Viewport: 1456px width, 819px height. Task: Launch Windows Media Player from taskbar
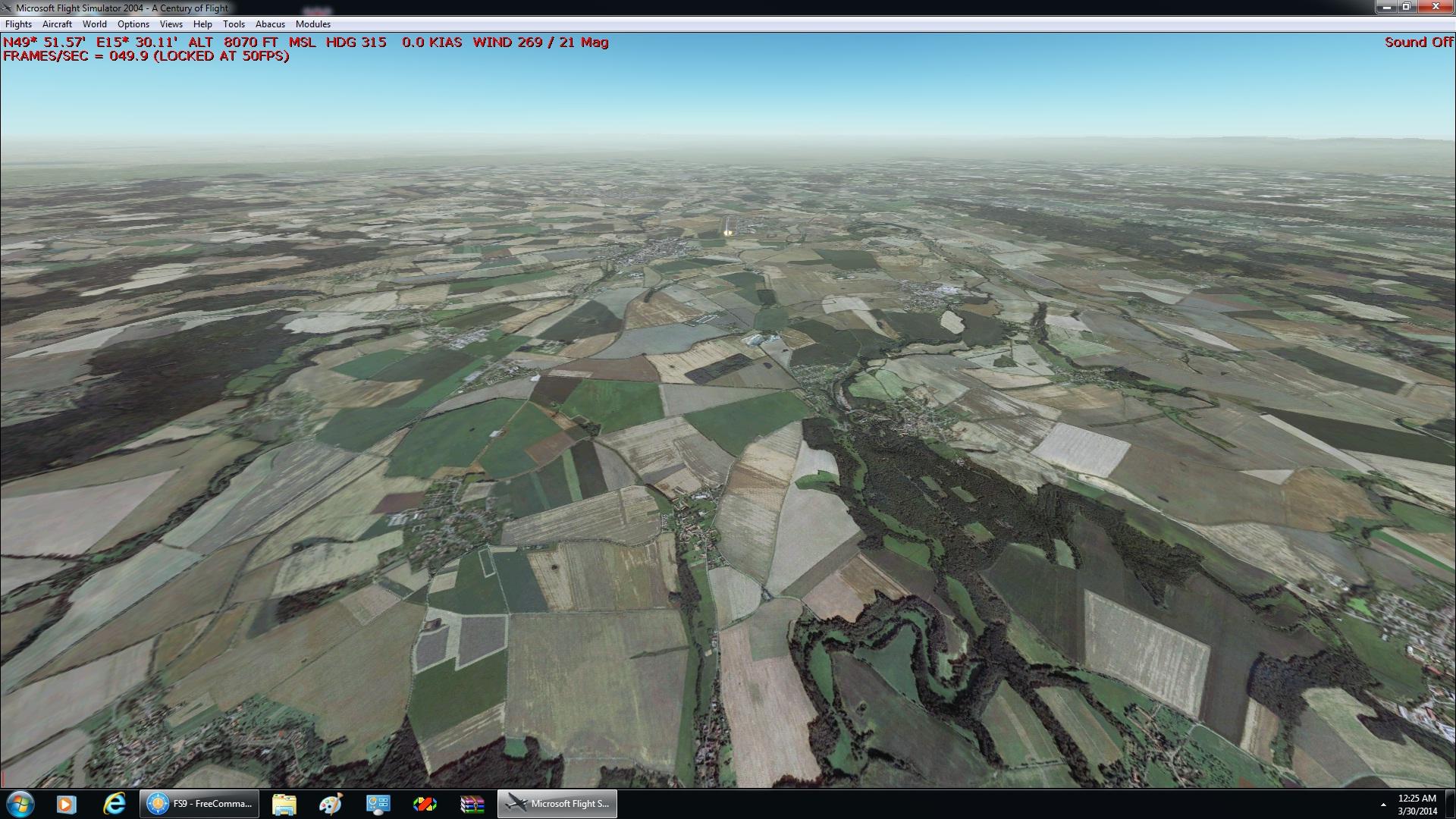click(67, 804)
